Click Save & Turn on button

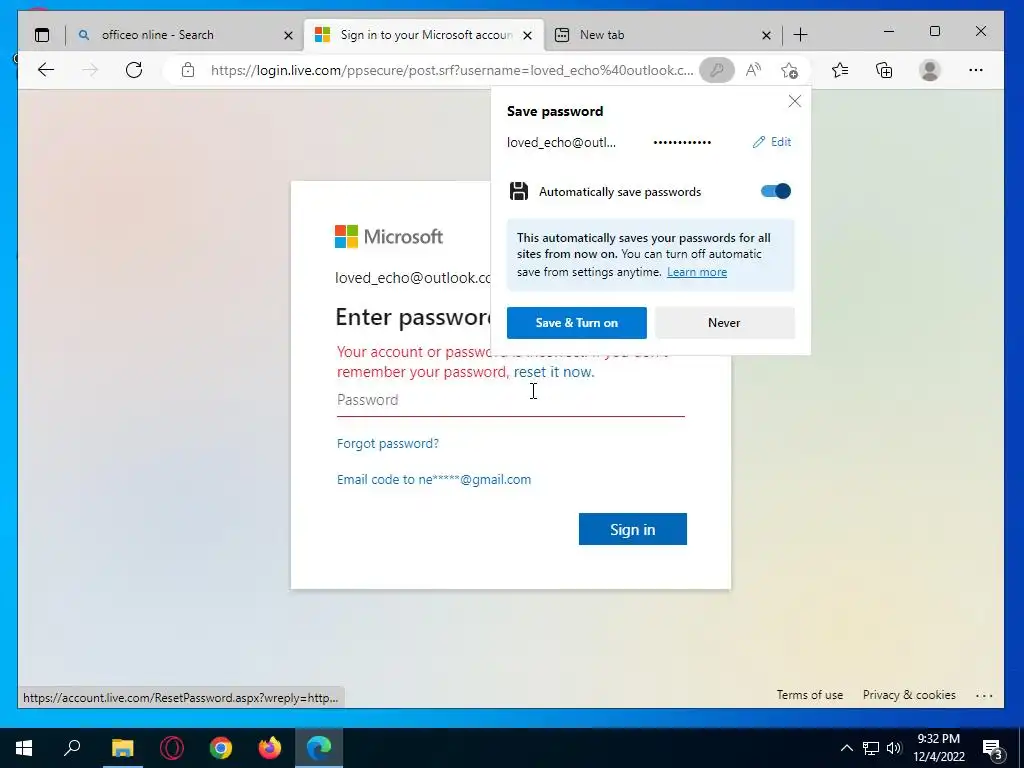click(x=577, y=323)
